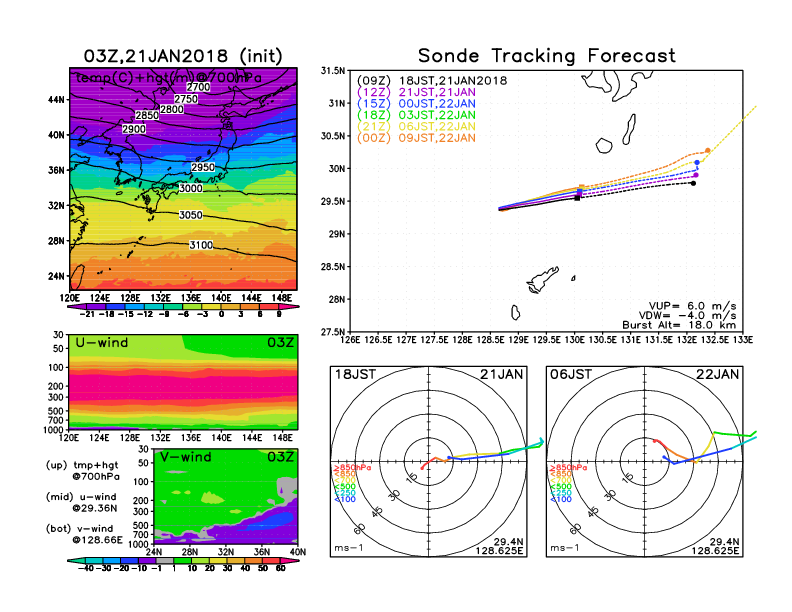The width and height of the screenshot is (792, 612).
Task: Click the black burst-point square on 09Z track
Action: click(577, 198)
